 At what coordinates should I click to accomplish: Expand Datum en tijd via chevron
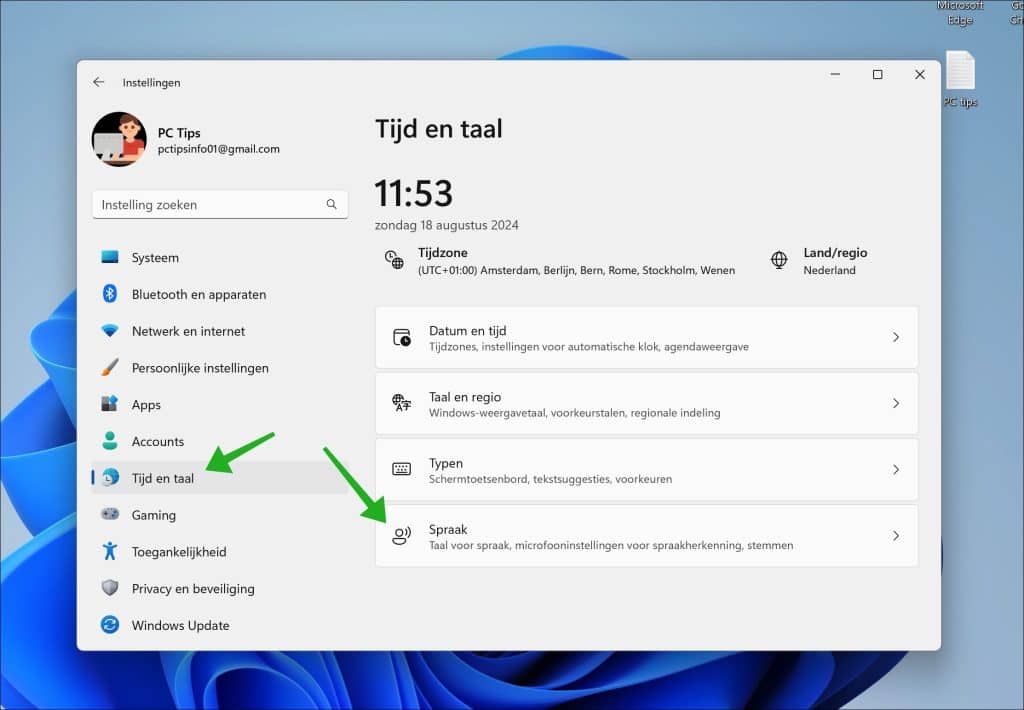coord(896,337)
